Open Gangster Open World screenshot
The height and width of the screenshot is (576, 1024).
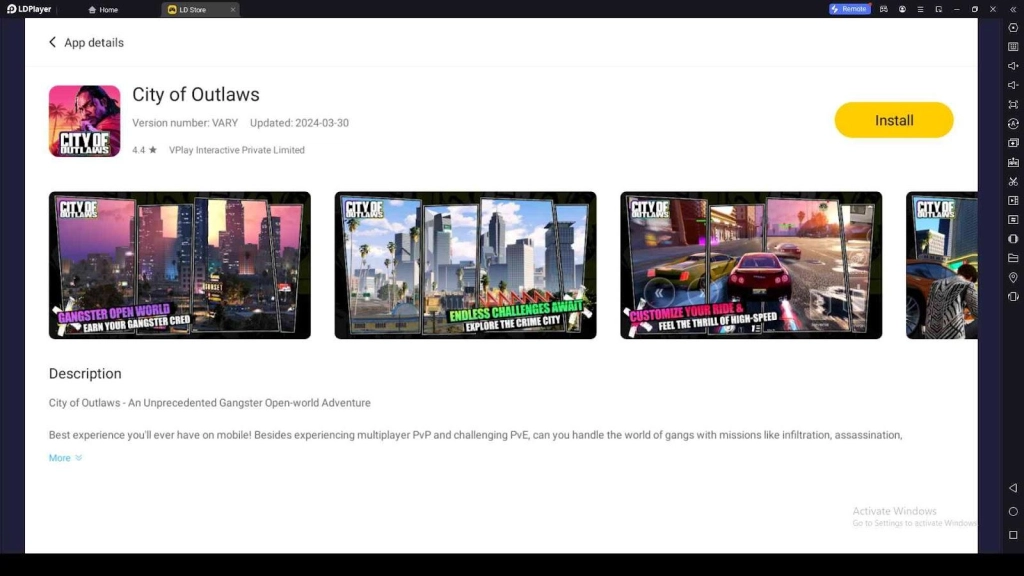[180, 265]
